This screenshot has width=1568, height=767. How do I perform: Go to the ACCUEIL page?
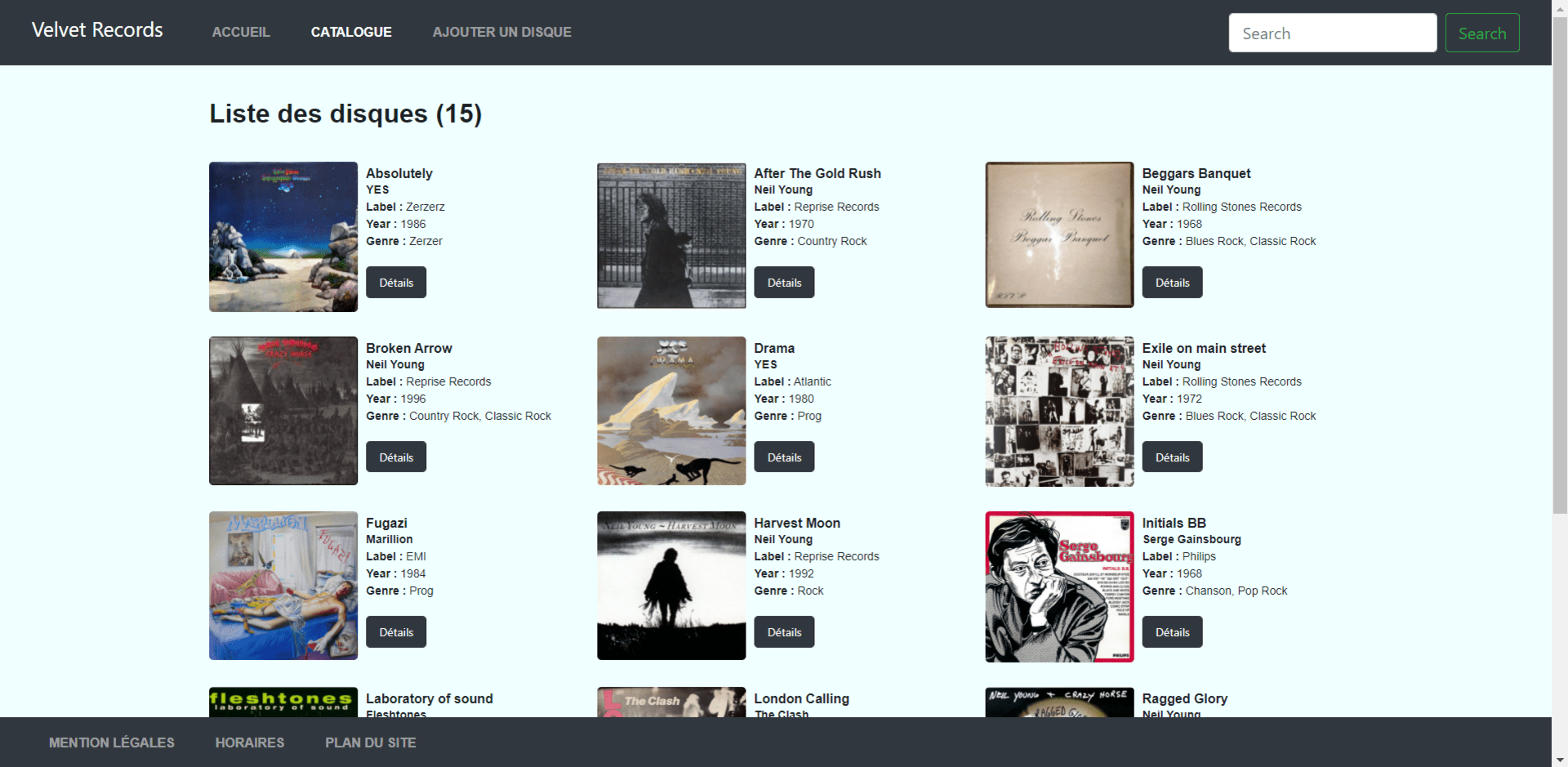pyautogui.click(x=241, y=32)
